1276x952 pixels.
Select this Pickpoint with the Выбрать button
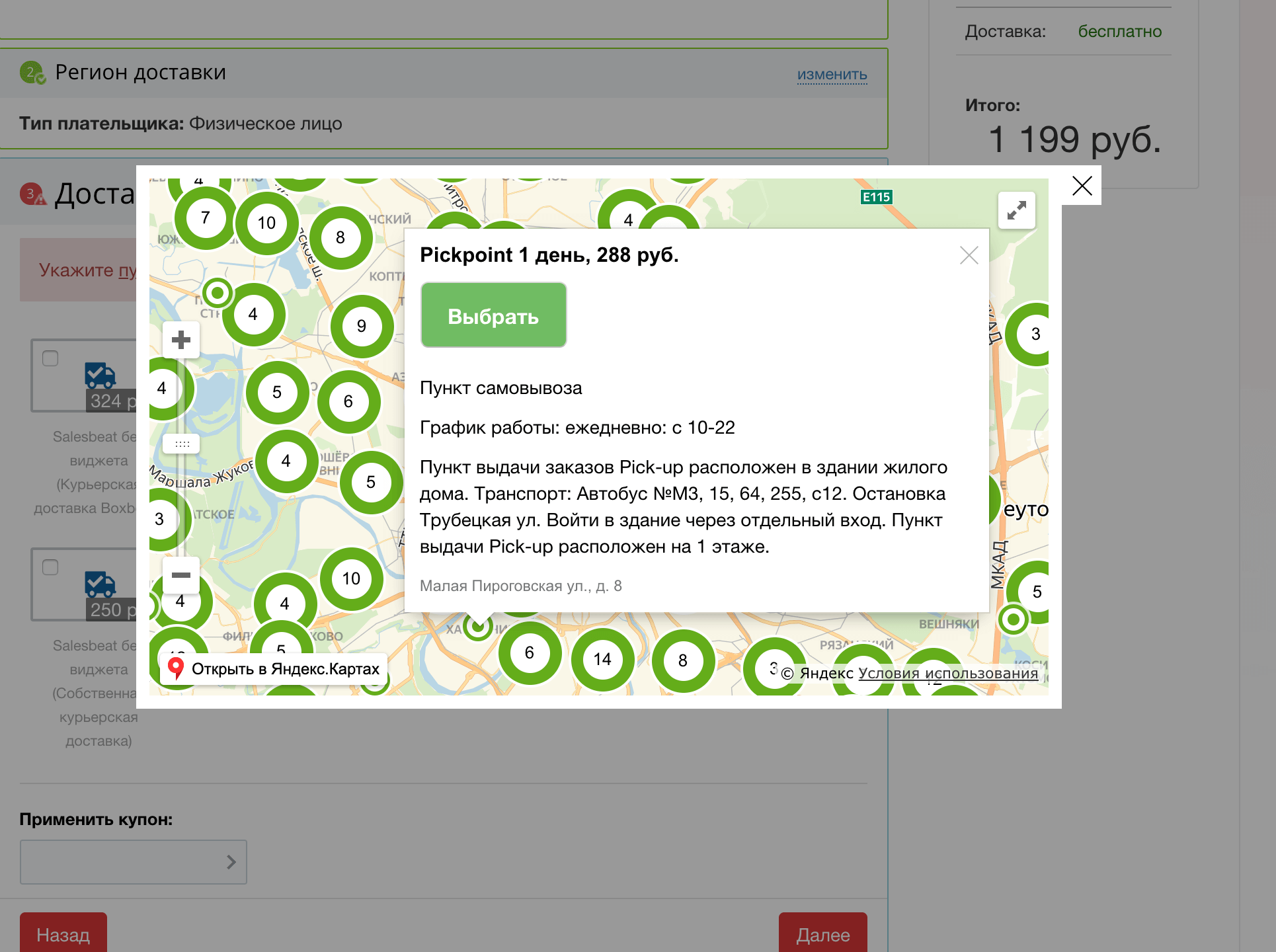coord(493,315)
